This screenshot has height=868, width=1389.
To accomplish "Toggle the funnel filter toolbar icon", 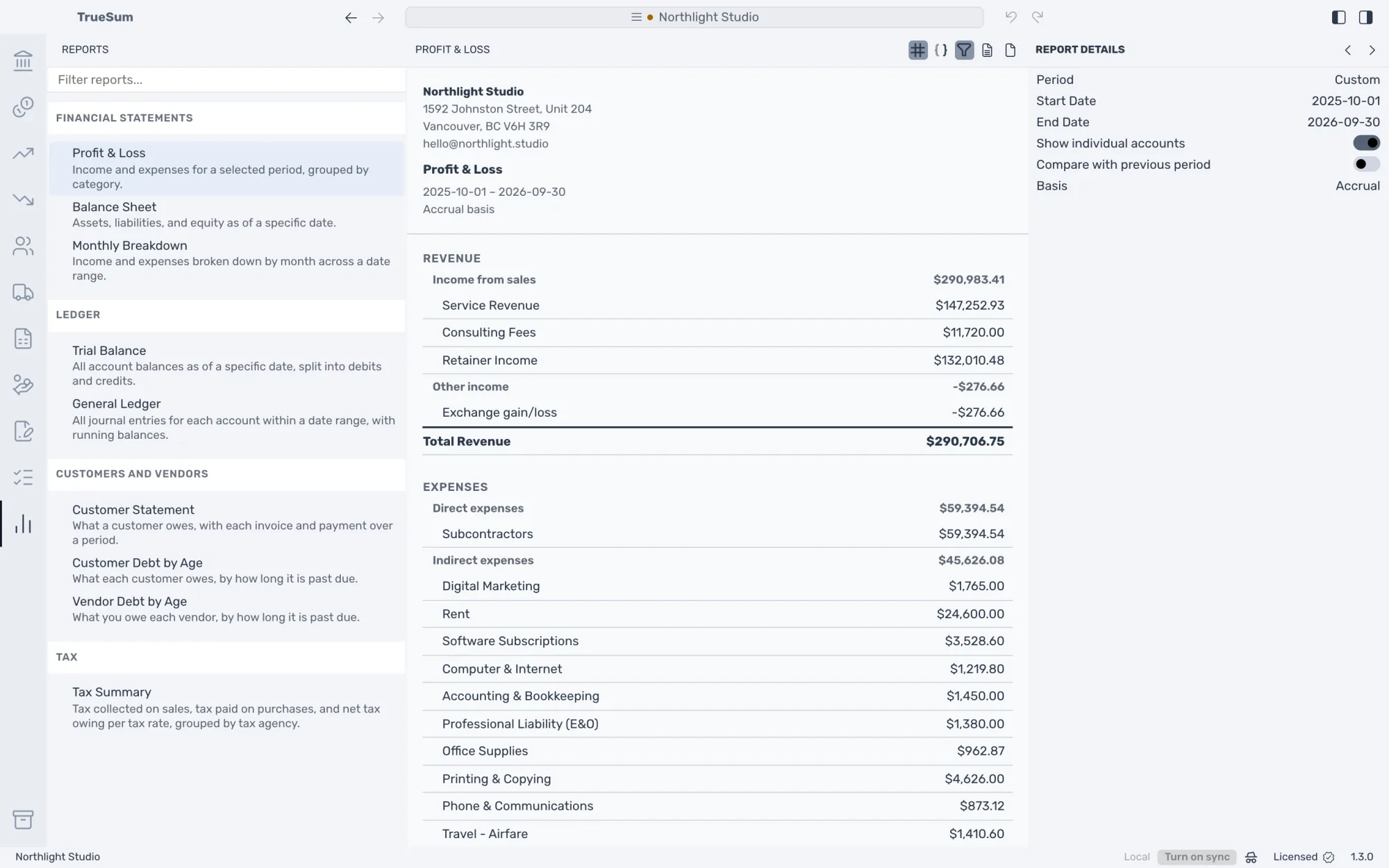I will pyautogui.click(x=964, y=50).
